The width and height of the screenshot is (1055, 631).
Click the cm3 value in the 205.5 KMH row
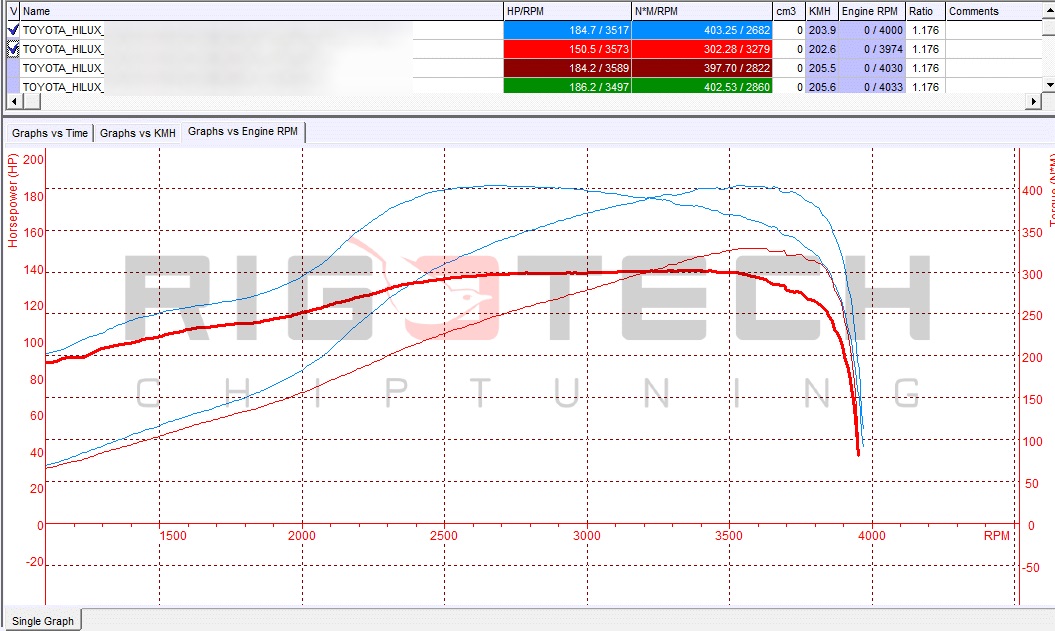[789, 67]
